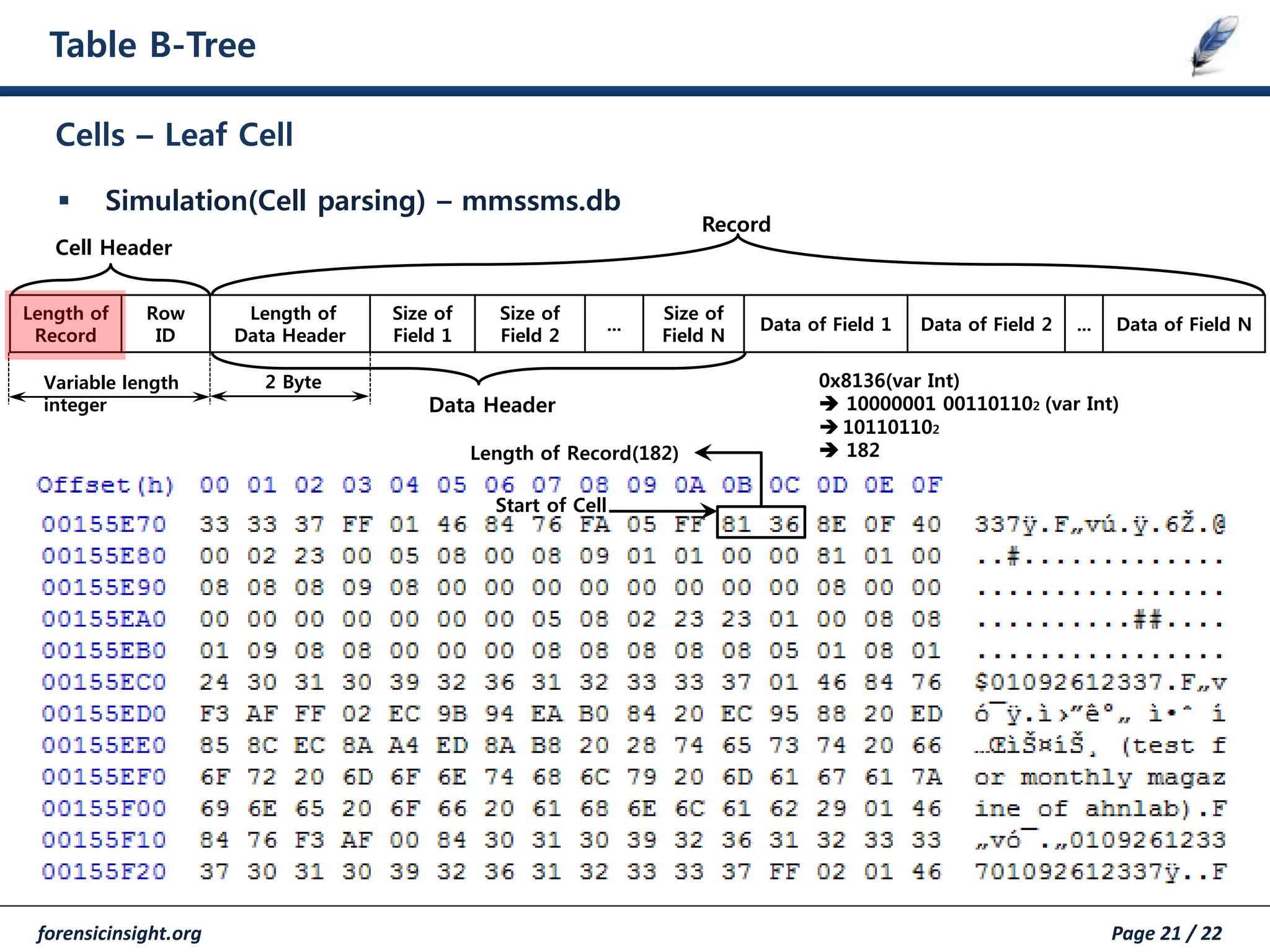Click the 'Size of Field 1' box
Viewport: 1270px width, 952px height.
coord(422,324)
